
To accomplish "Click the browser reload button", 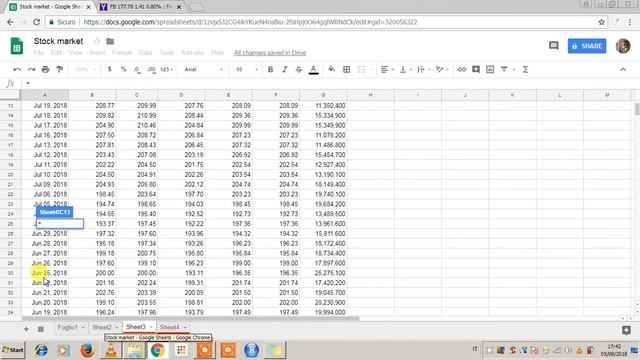I will [36, 22].
